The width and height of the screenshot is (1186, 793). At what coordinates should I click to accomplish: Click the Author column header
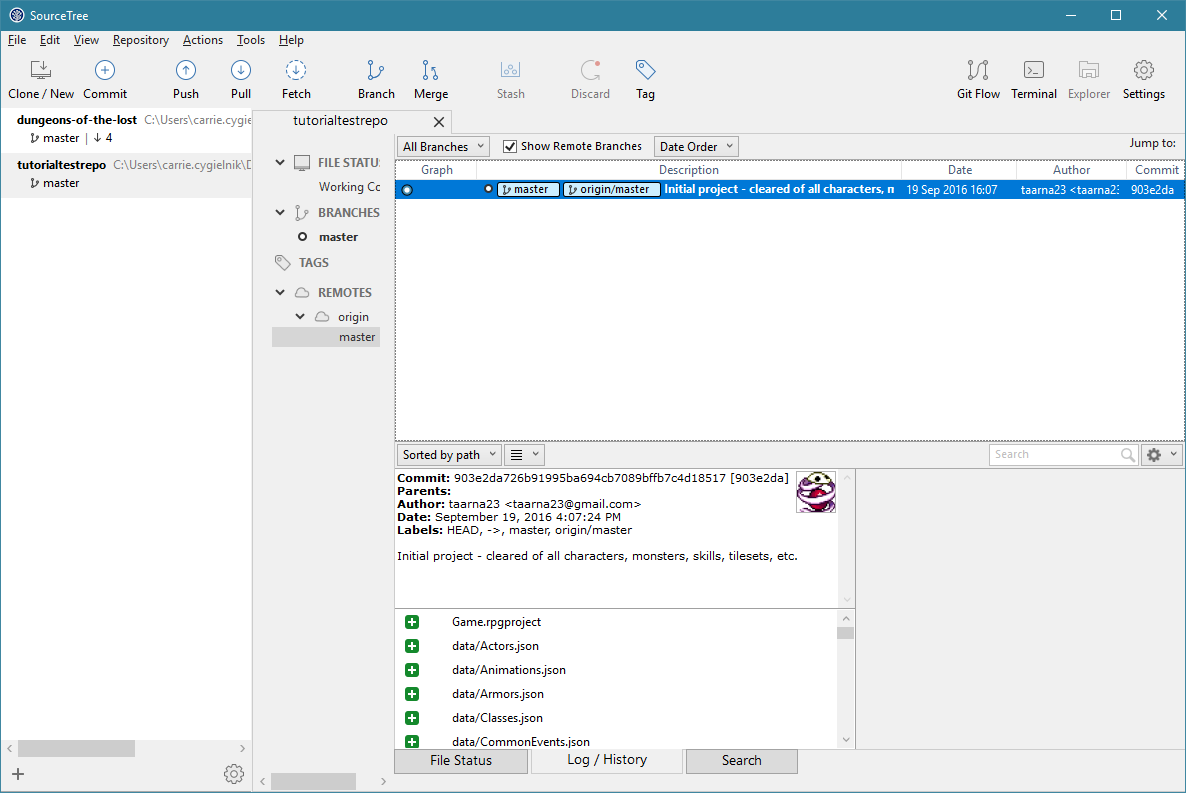point(1071,170)
